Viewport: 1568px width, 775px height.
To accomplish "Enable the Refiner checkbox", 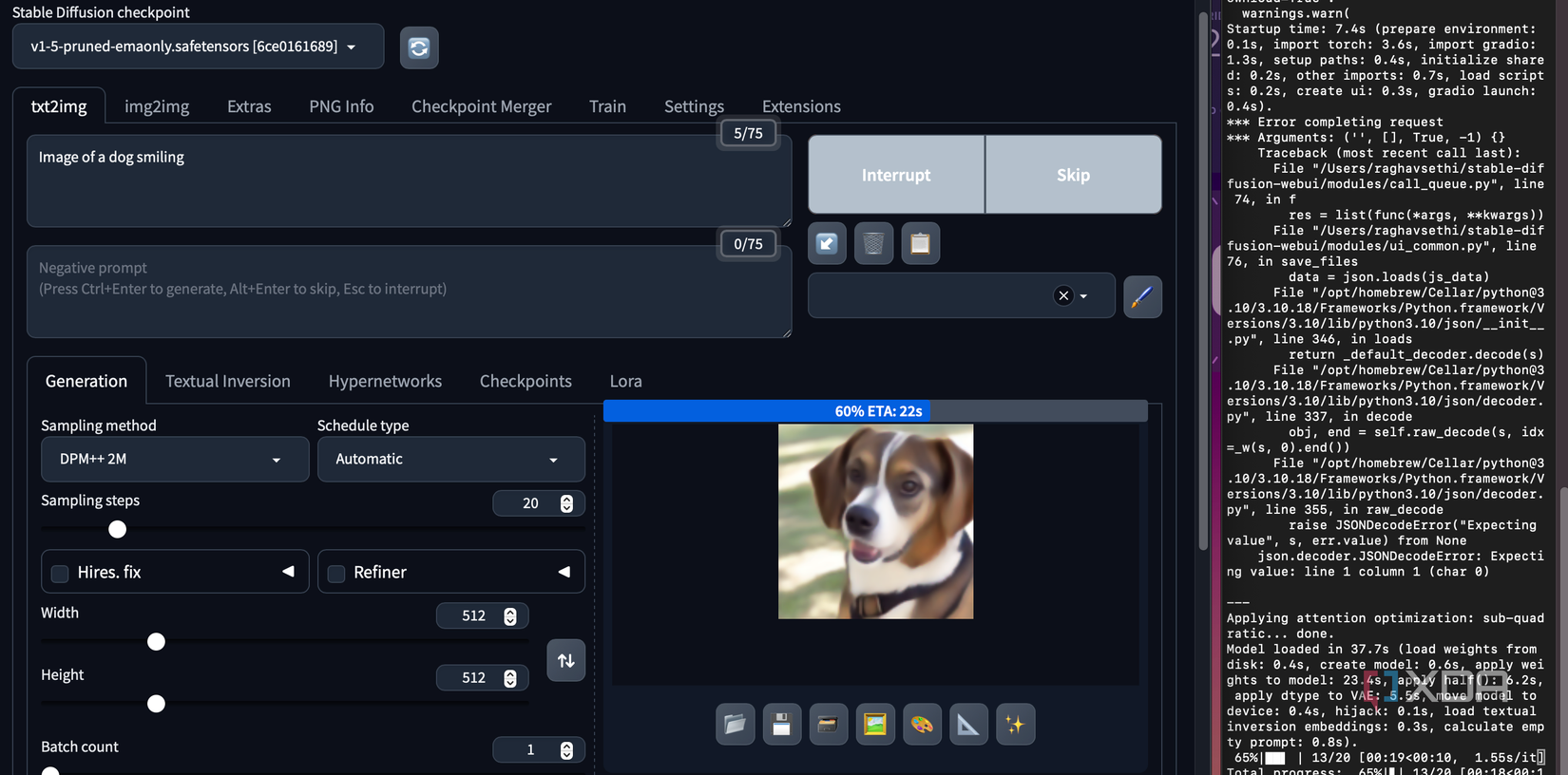I will coord(336,573).
